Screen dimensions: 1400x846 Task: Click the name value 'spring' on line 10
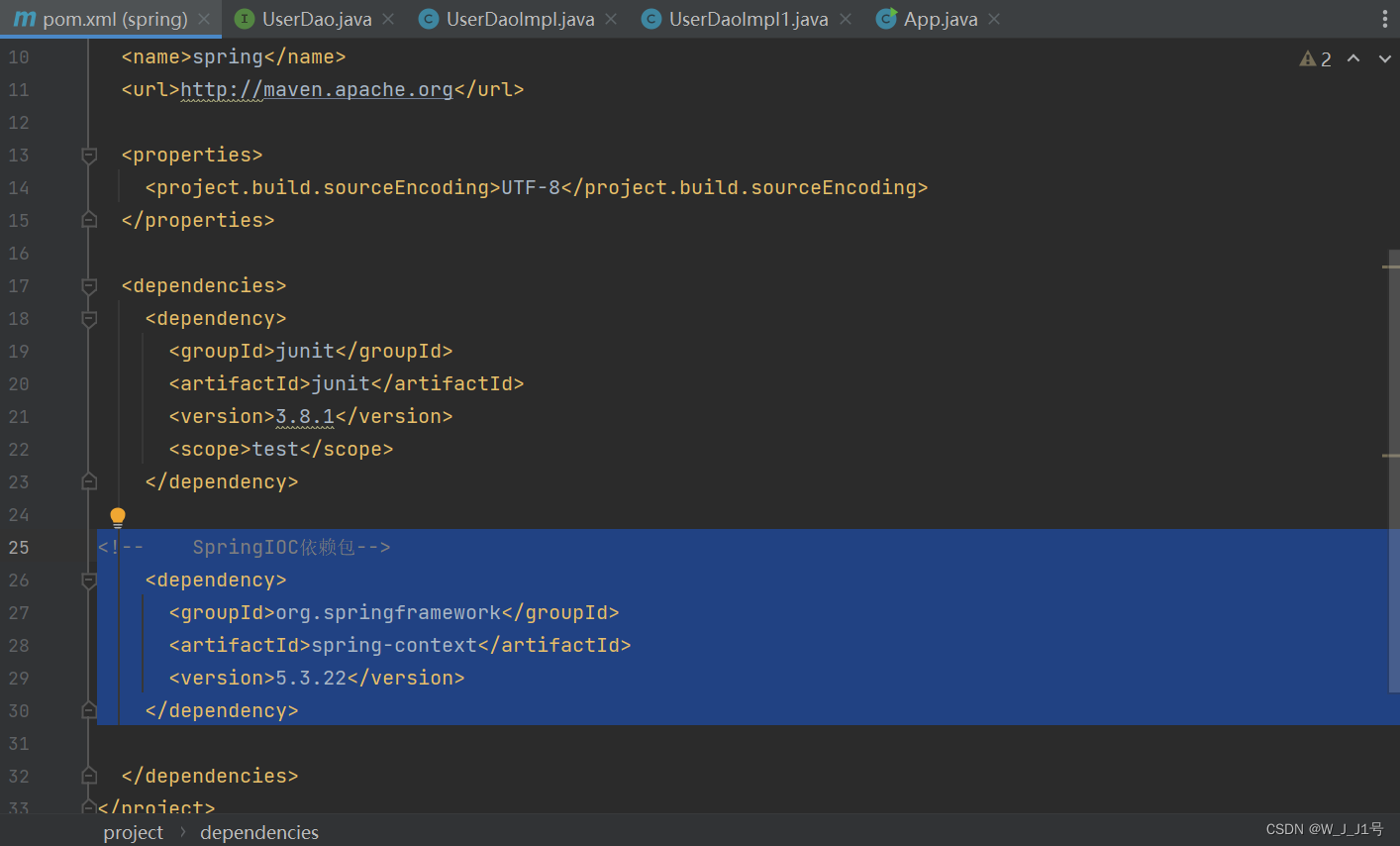pos(228,56)
